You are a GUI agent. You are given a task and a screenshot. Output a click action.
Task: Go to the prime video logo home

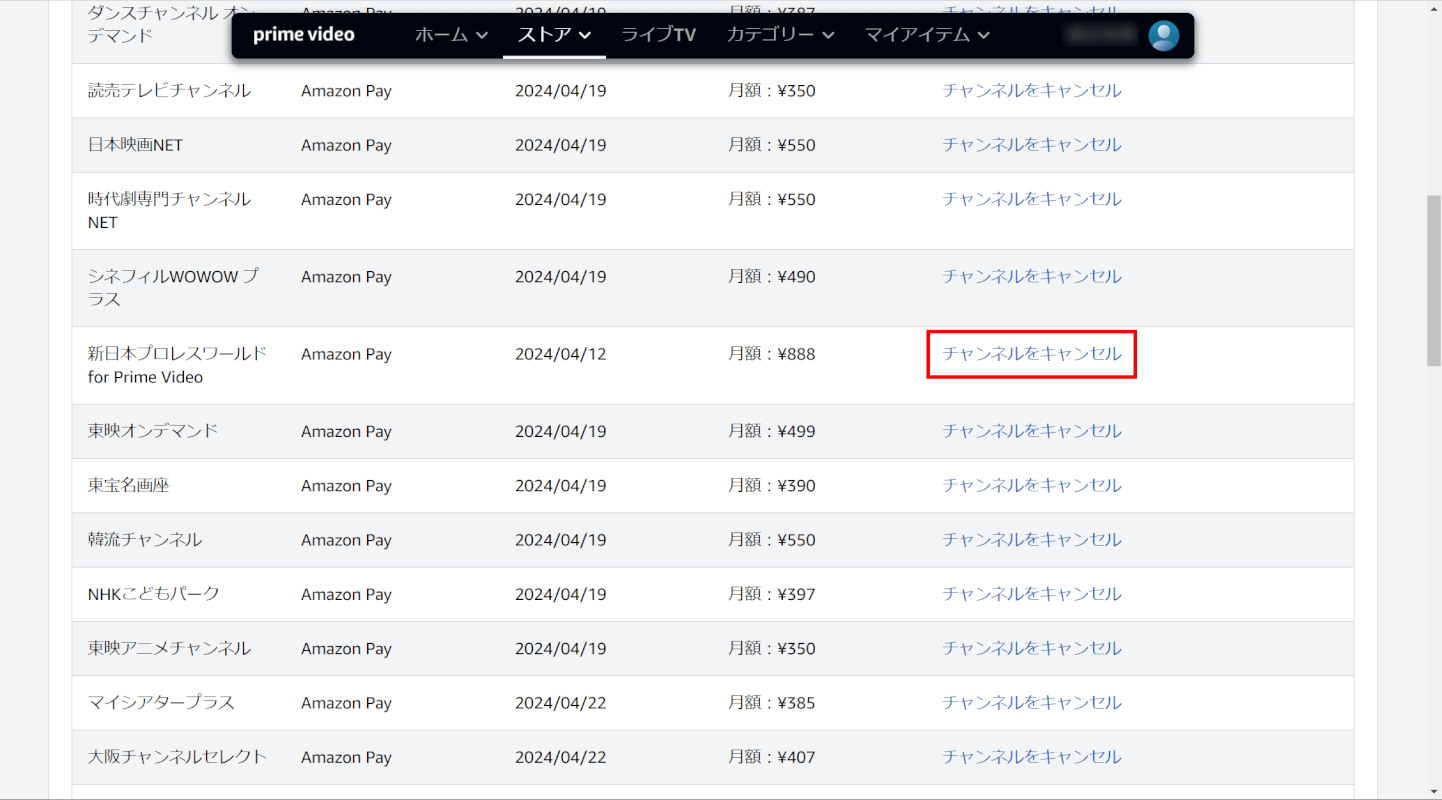point(304,35)
